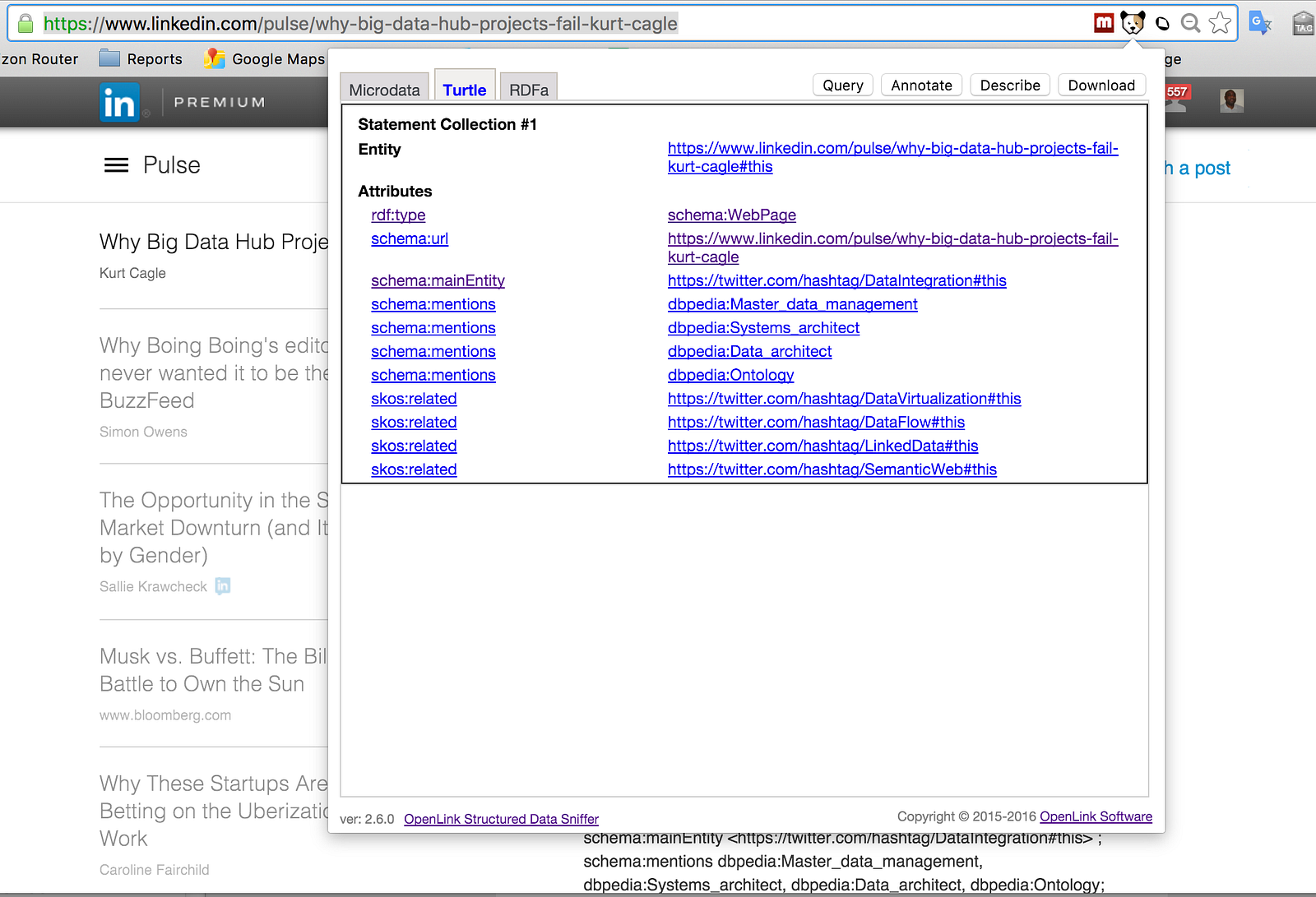
Task: Click the green padlock security icon
Action: point(25,24)
